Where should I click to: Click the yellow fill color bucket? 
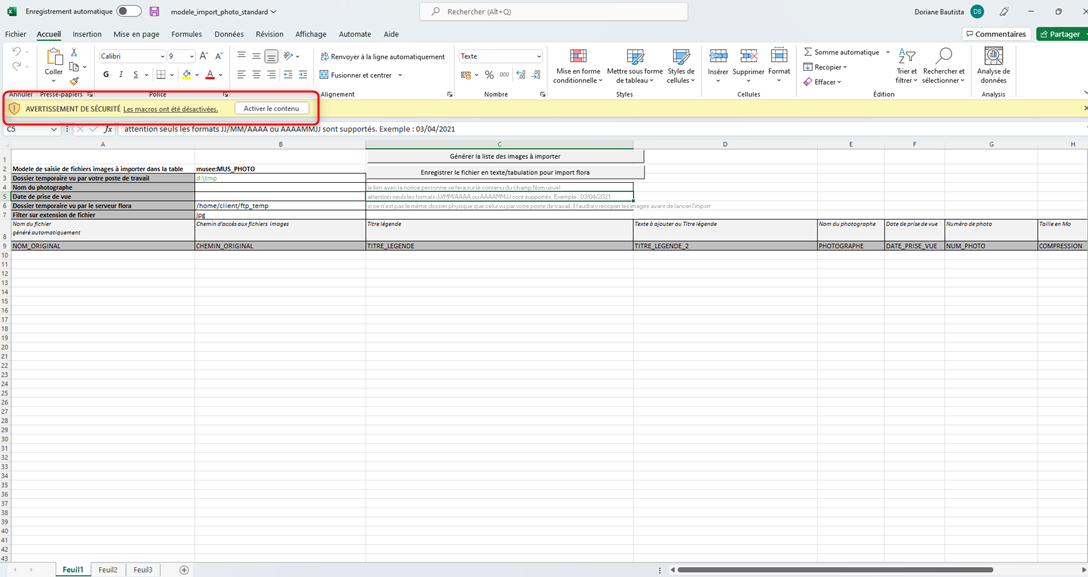tap(186, 75)
